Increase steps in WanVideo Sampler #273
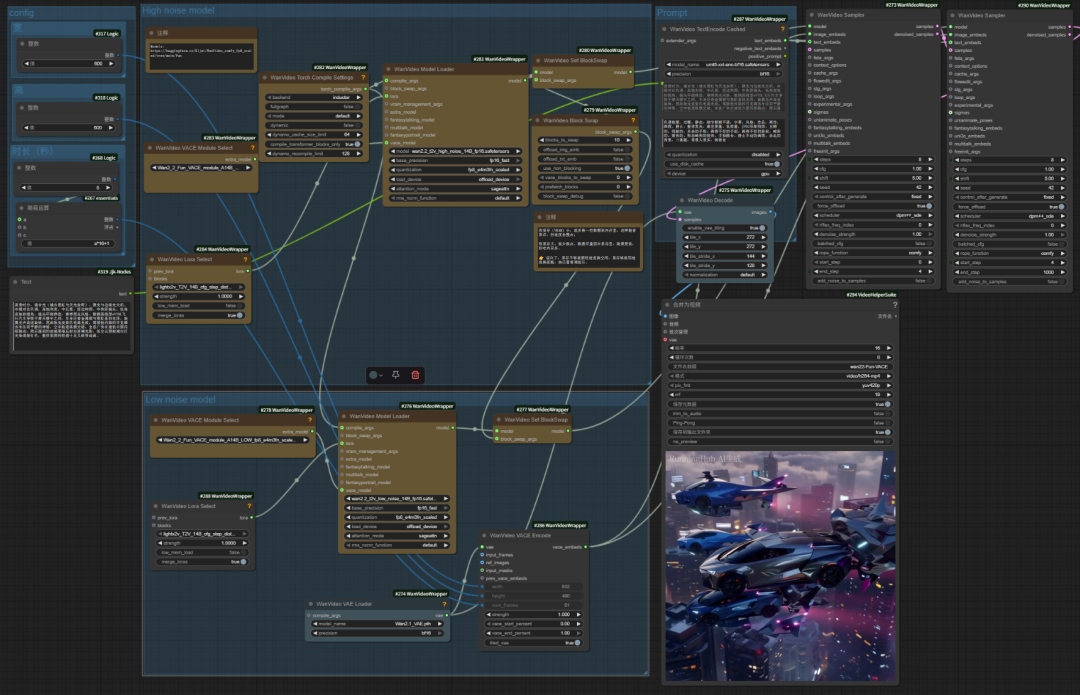The width and height of the screenshot is (1080, 695). pyautogui.click(x=931, y=159)
